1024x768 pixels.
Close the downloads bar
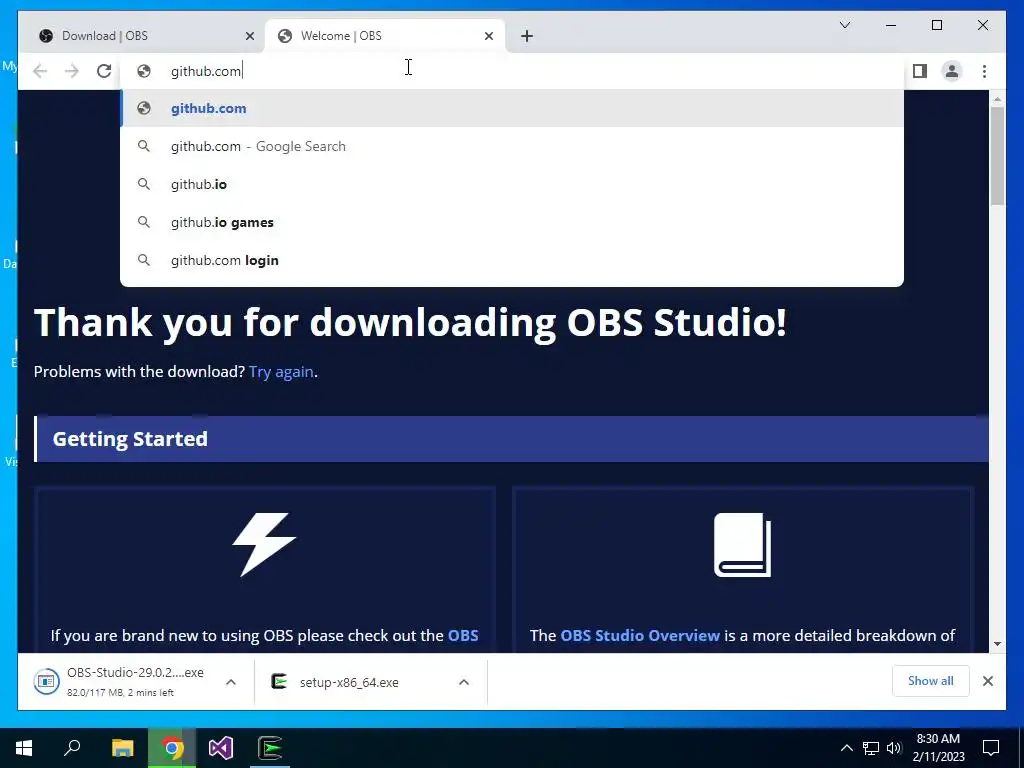(988, 681)
